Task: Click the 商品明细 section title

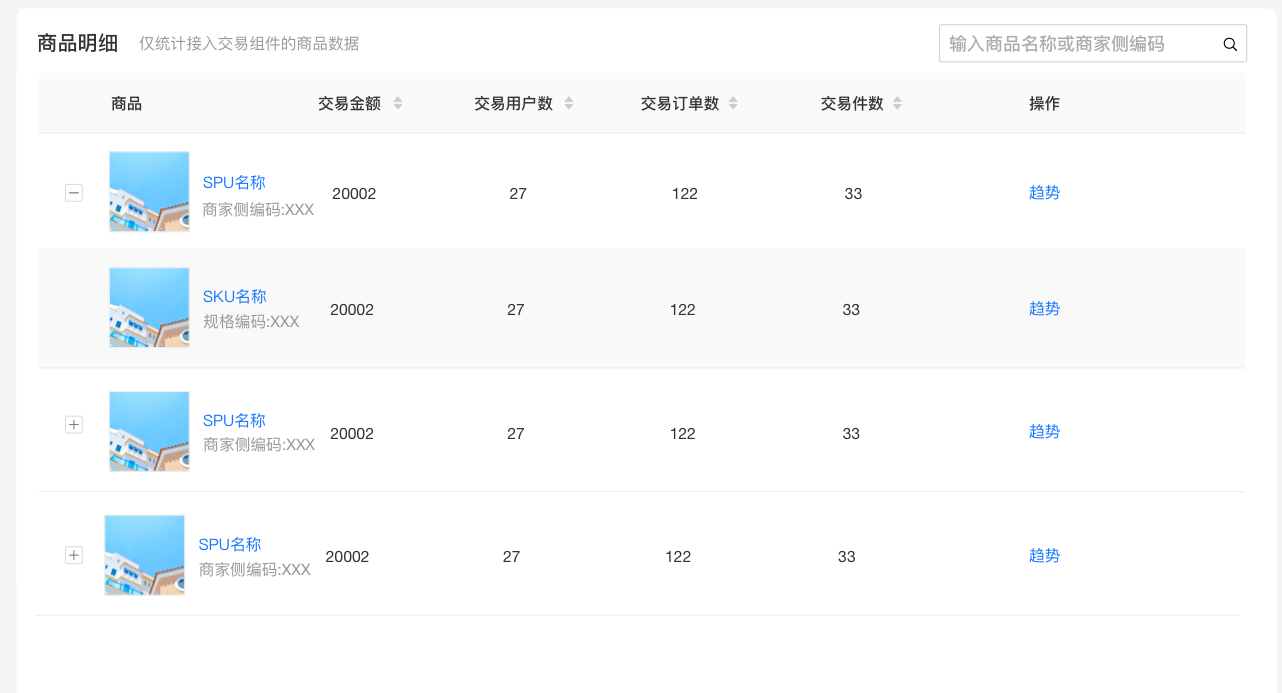Action: [x=77, y=43]
